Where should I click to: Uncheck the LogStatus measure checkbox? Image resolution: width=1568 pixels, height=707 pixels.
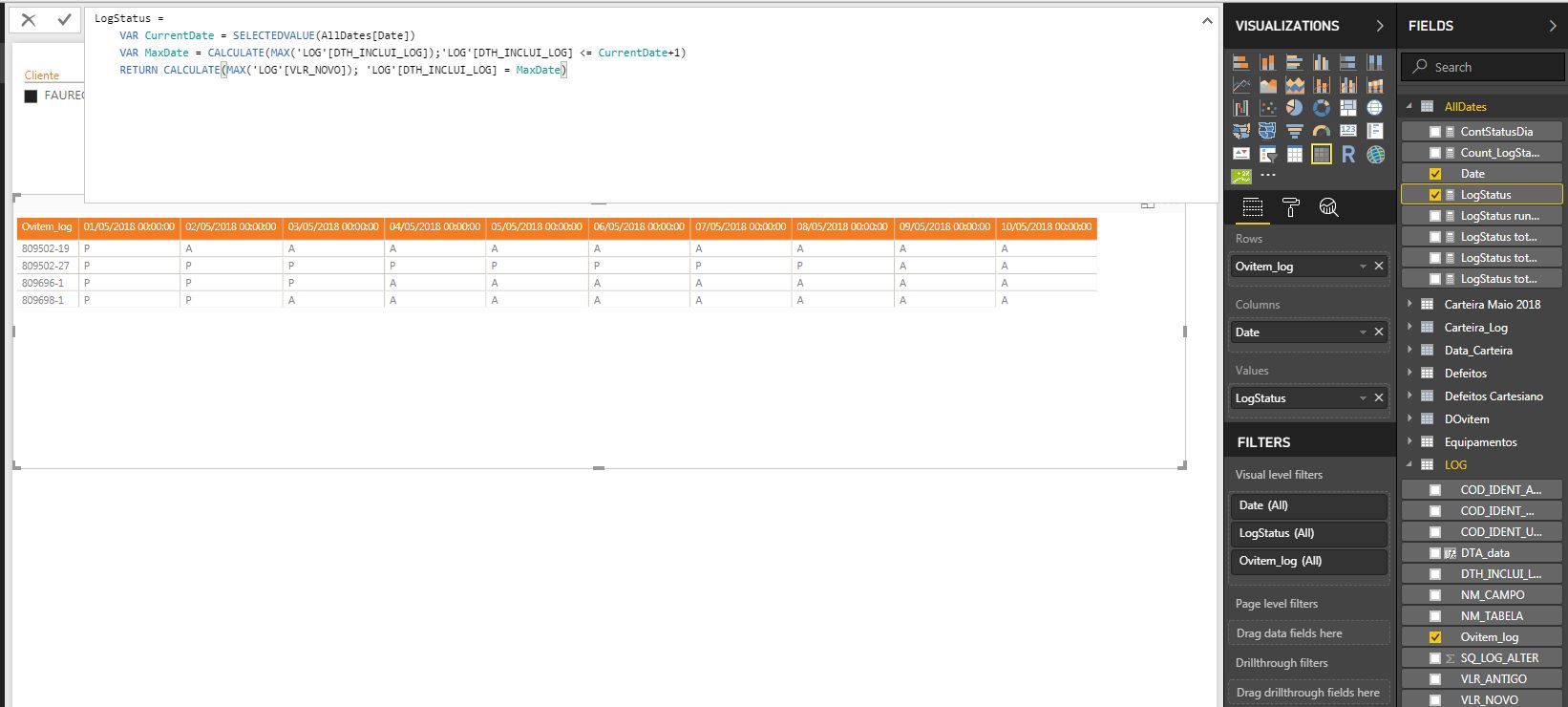click(1435, 195)
